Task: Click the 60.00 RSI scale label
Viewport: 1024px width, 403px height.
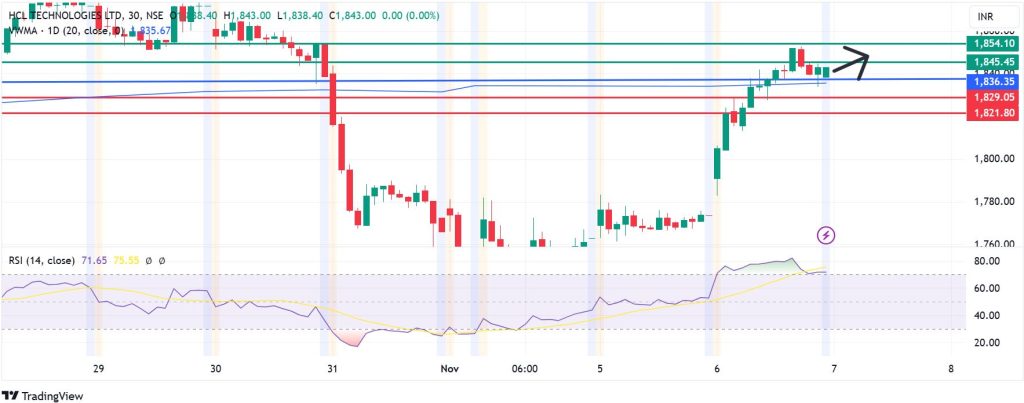Action: (x=986, y=288)
